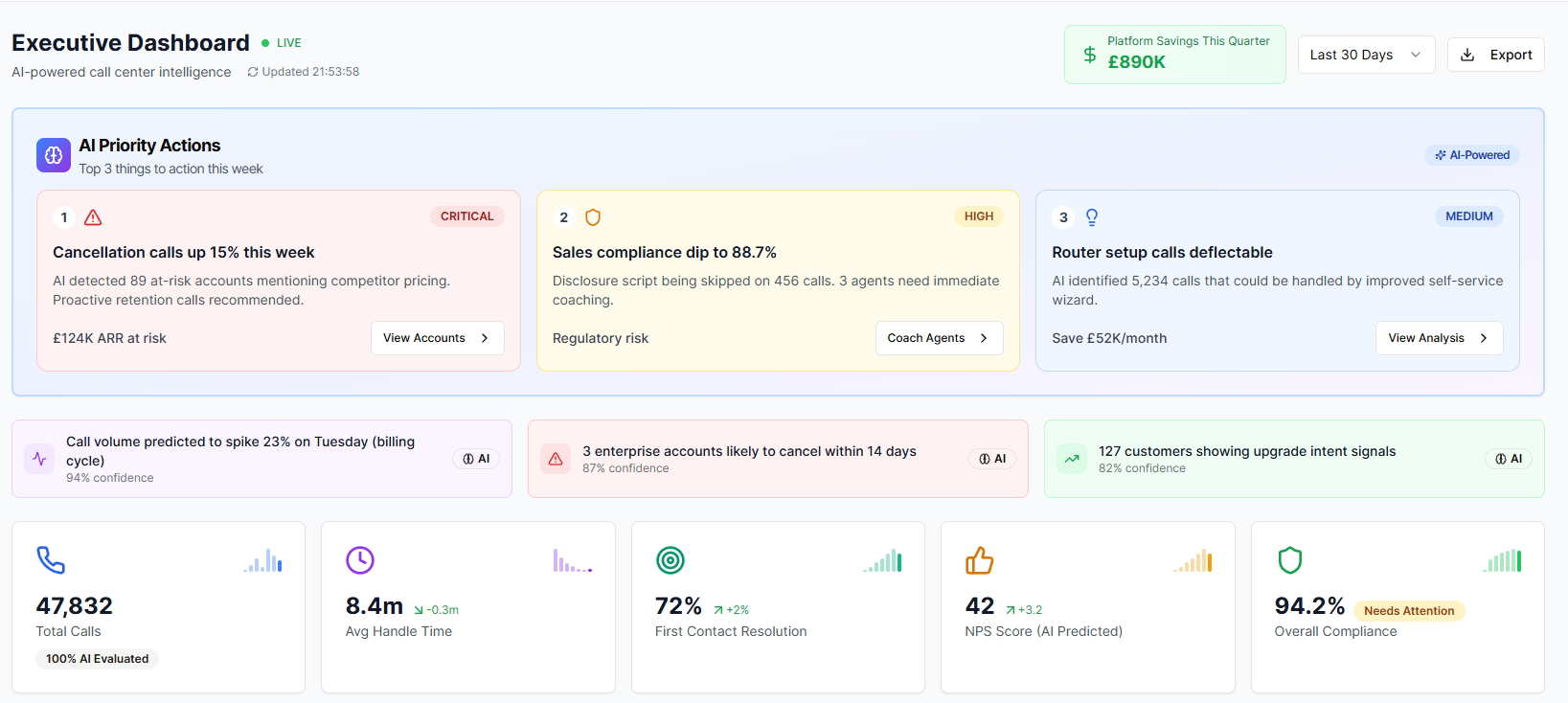Click the 94.2% compliance value
This screenshot has width=1568, height=703.
pyautogui.click(x=1309, y=606)
